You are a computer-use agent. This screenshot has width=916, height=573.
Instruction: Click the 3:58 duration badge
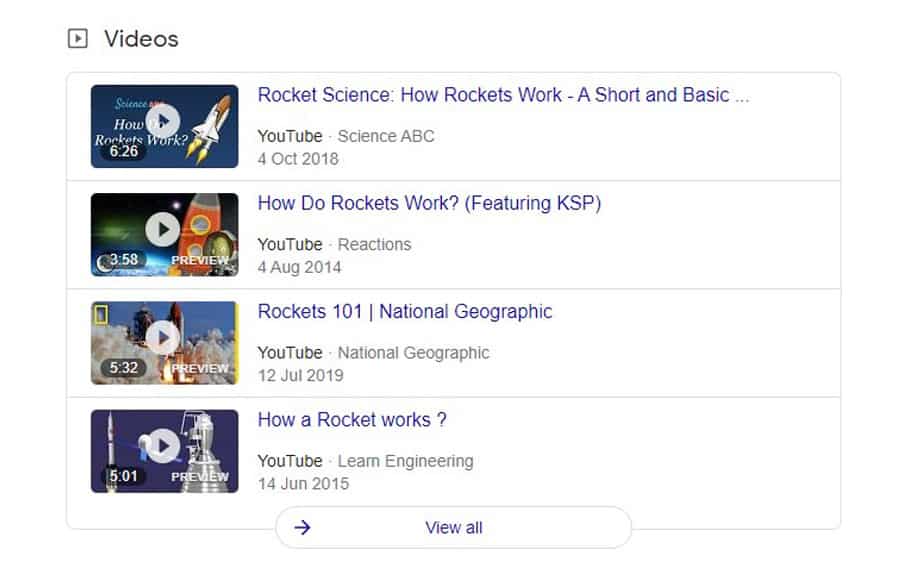(x=124, y=259)
